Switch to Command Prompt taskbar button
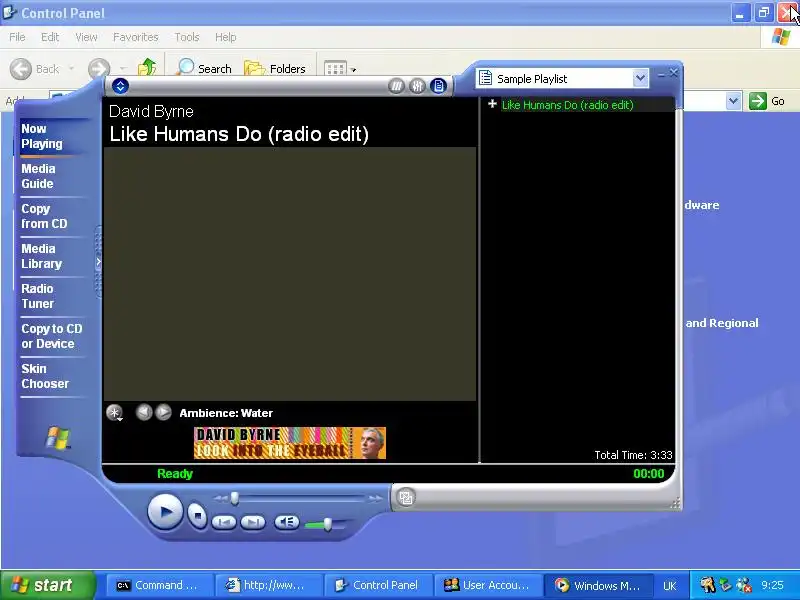800x600 pixels. click(x=159, y=585)
